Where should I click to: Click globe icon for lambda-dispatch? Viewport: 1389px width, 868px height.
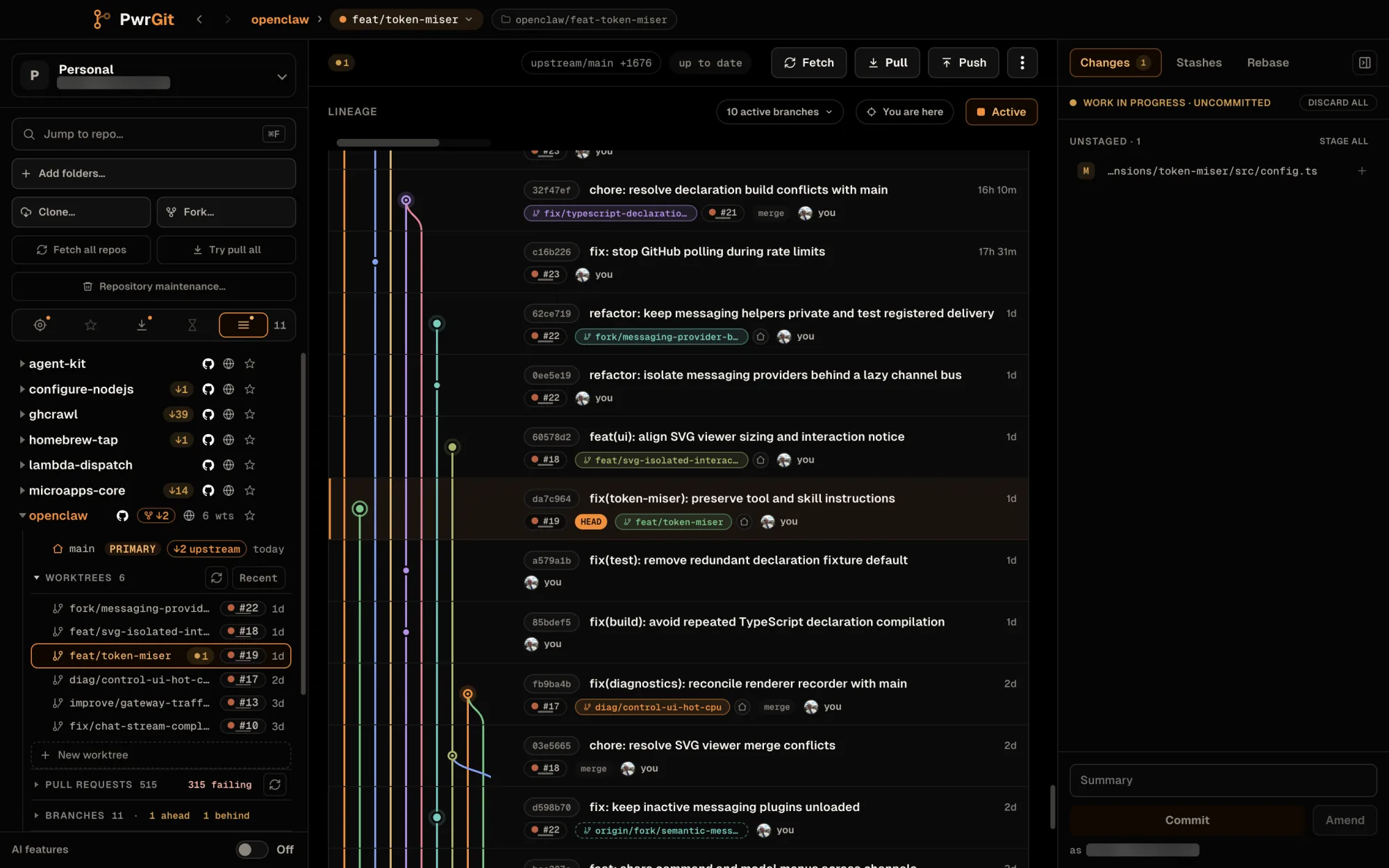228,465
